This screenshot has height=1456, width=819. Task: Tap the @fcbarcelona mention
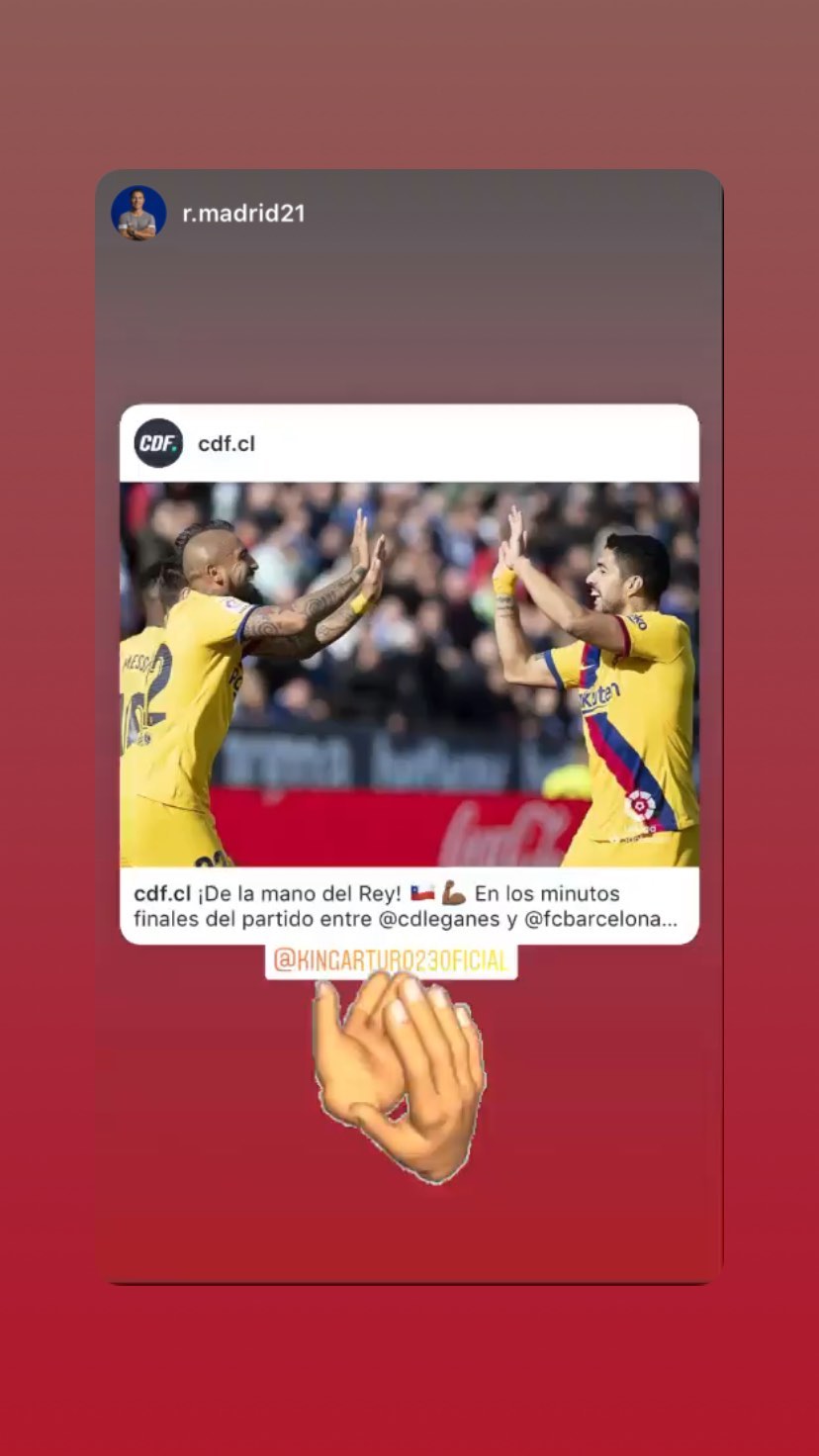pyautogui.click(x=593, y=919)
